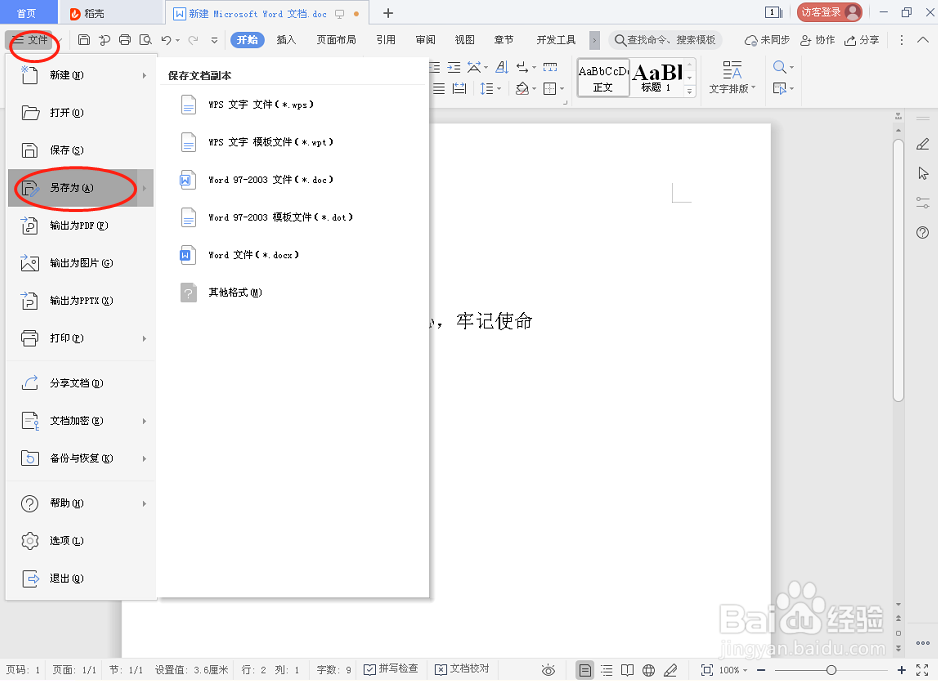Click the selection cursor icon in right sidebar
This screenshot has height=681, width=938.
[x=923, y=173]
